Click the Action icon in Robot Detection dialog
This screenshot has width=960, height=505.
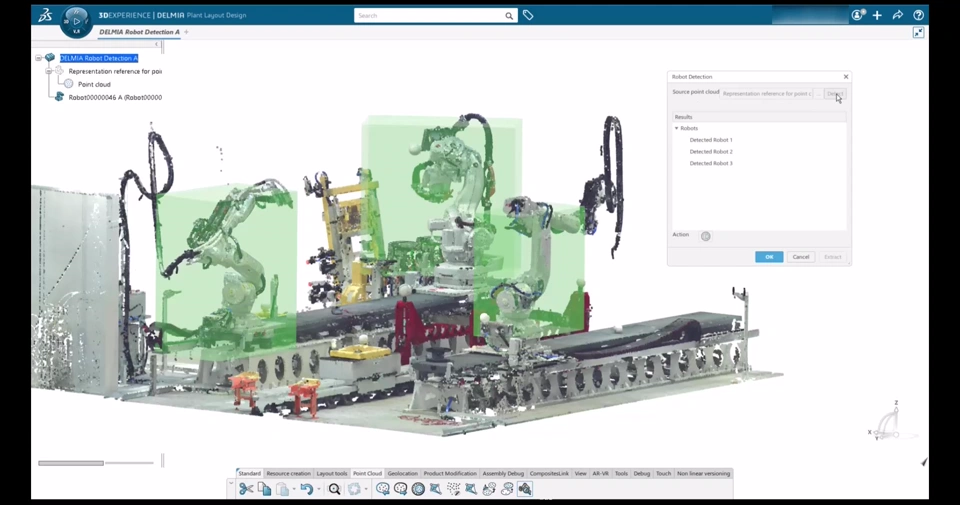tap(705, 236)
